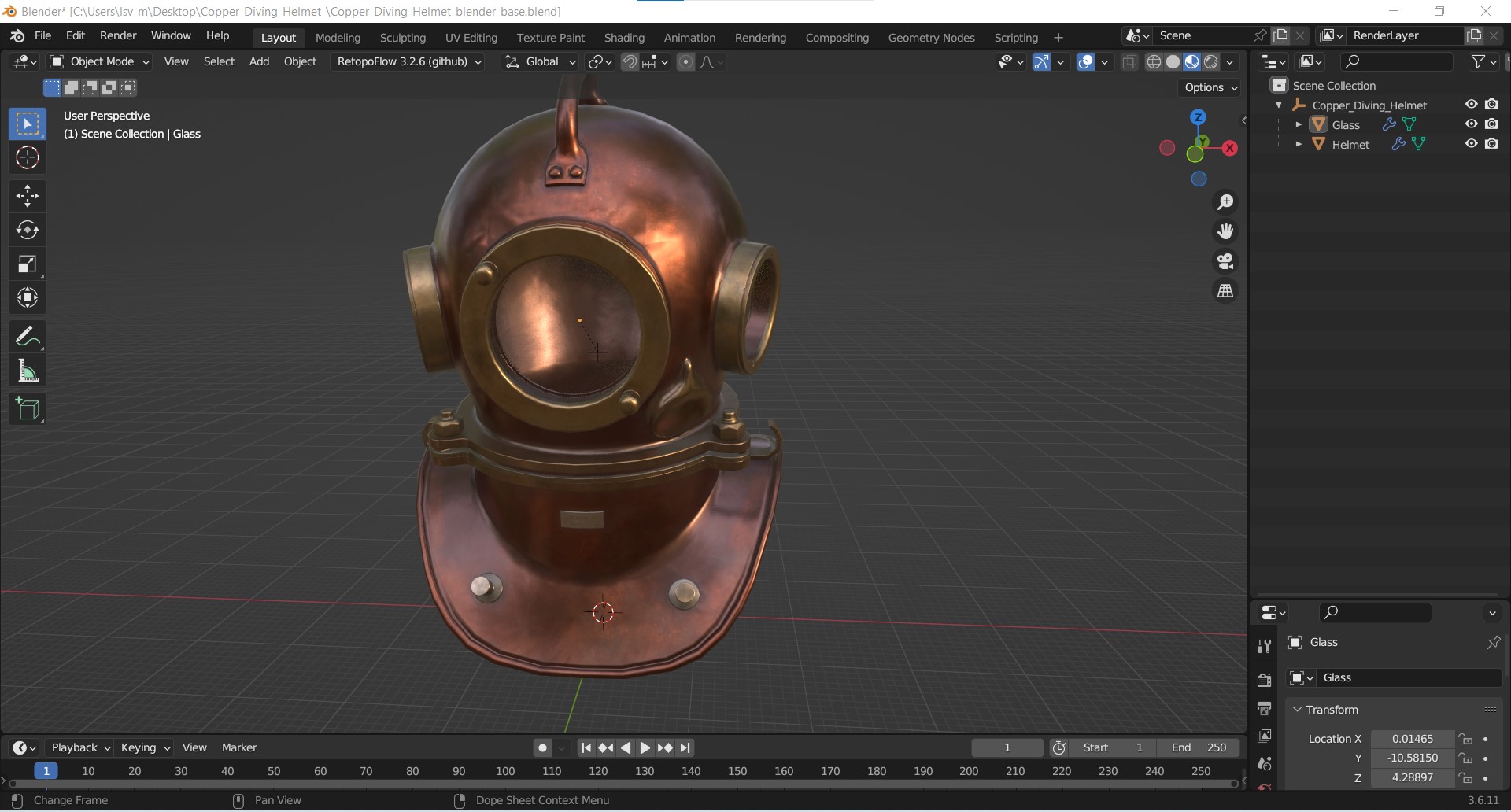This screenshot has width=1511, height=812.
Task: Toggle X-ray mode
Action: click(x=1129, y=62)
